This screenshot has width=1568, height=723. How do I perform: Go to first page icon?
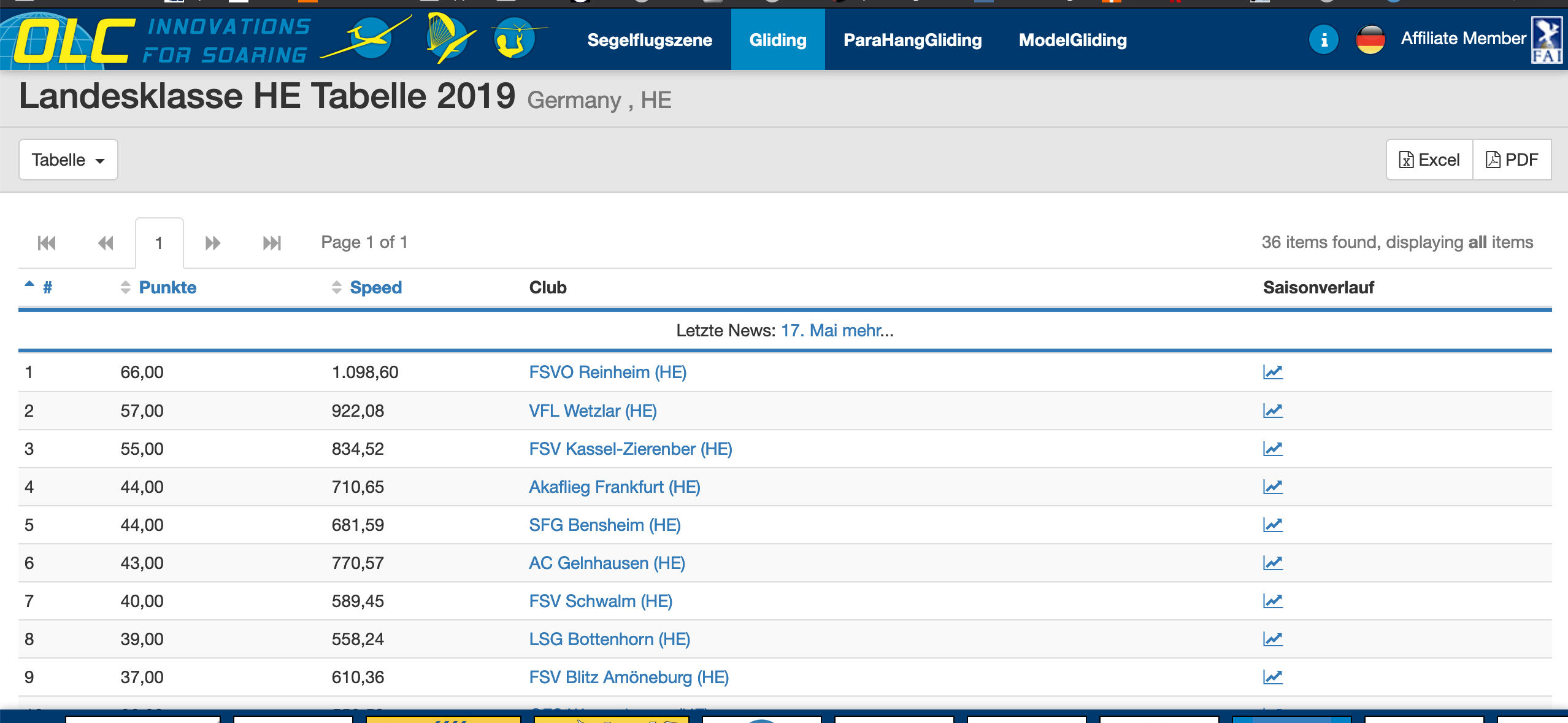coord(47,243)
